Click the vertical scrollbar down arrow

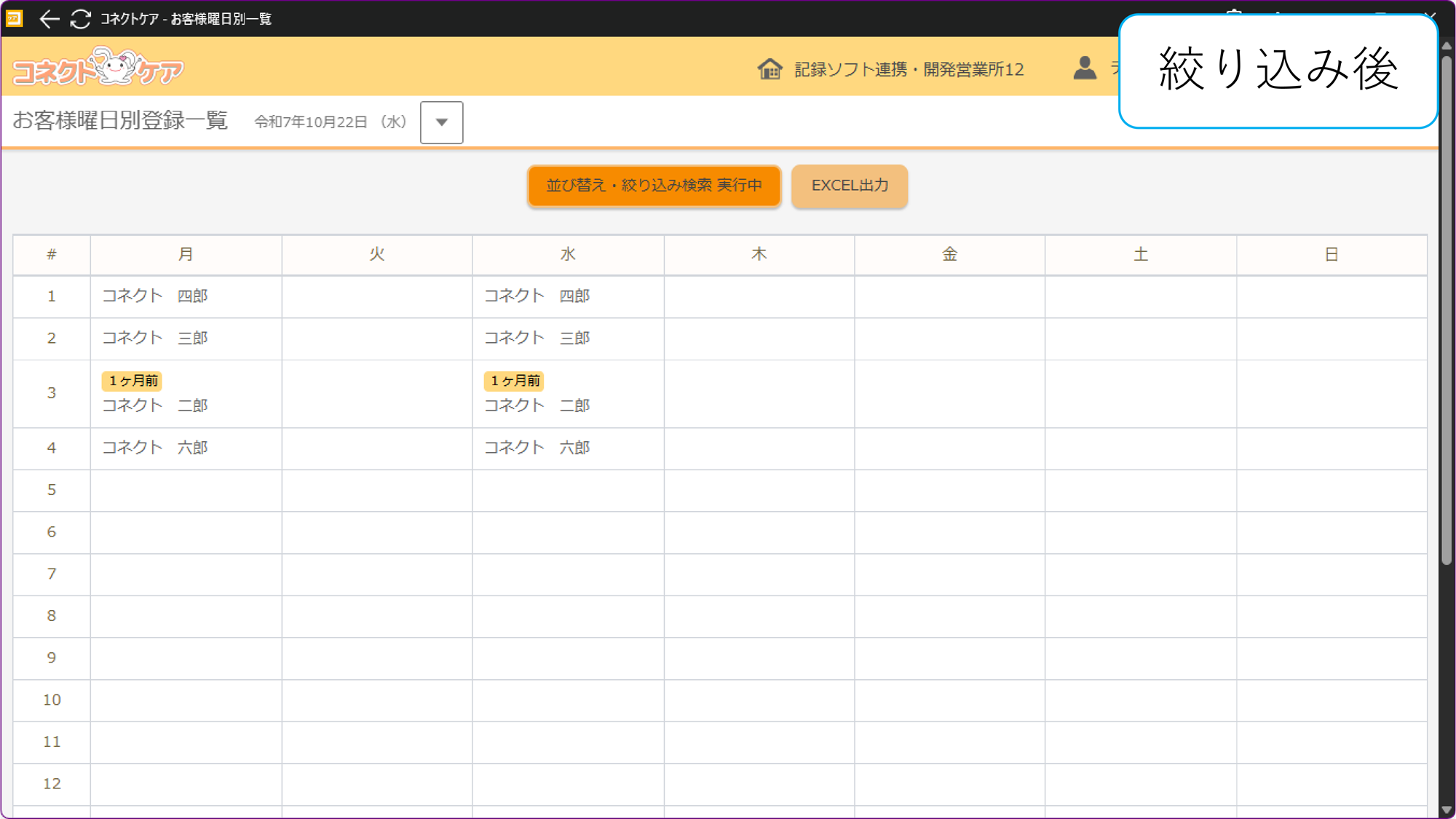point(1447,810)
